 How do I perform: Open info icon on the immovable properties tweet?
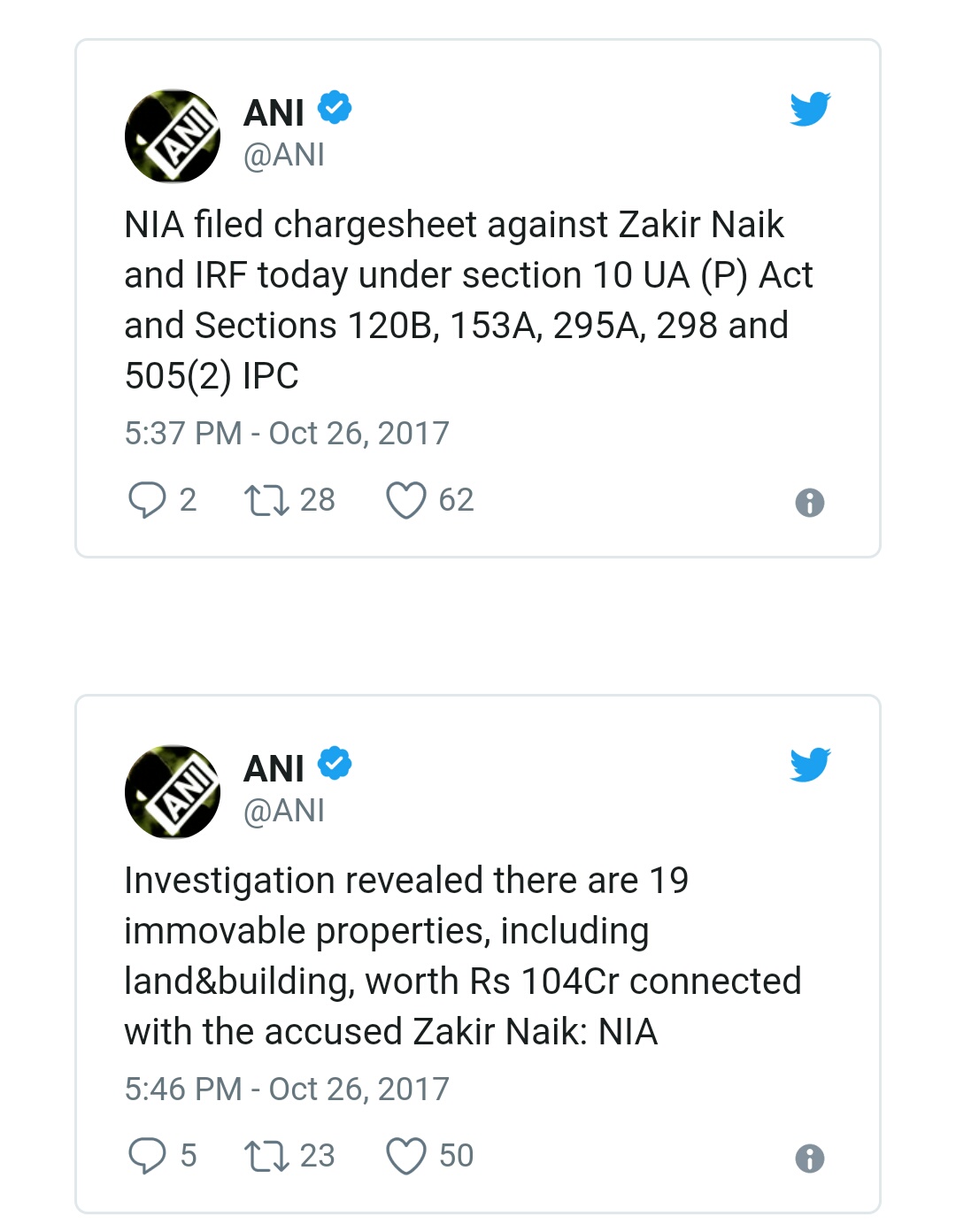(809, 1159)
